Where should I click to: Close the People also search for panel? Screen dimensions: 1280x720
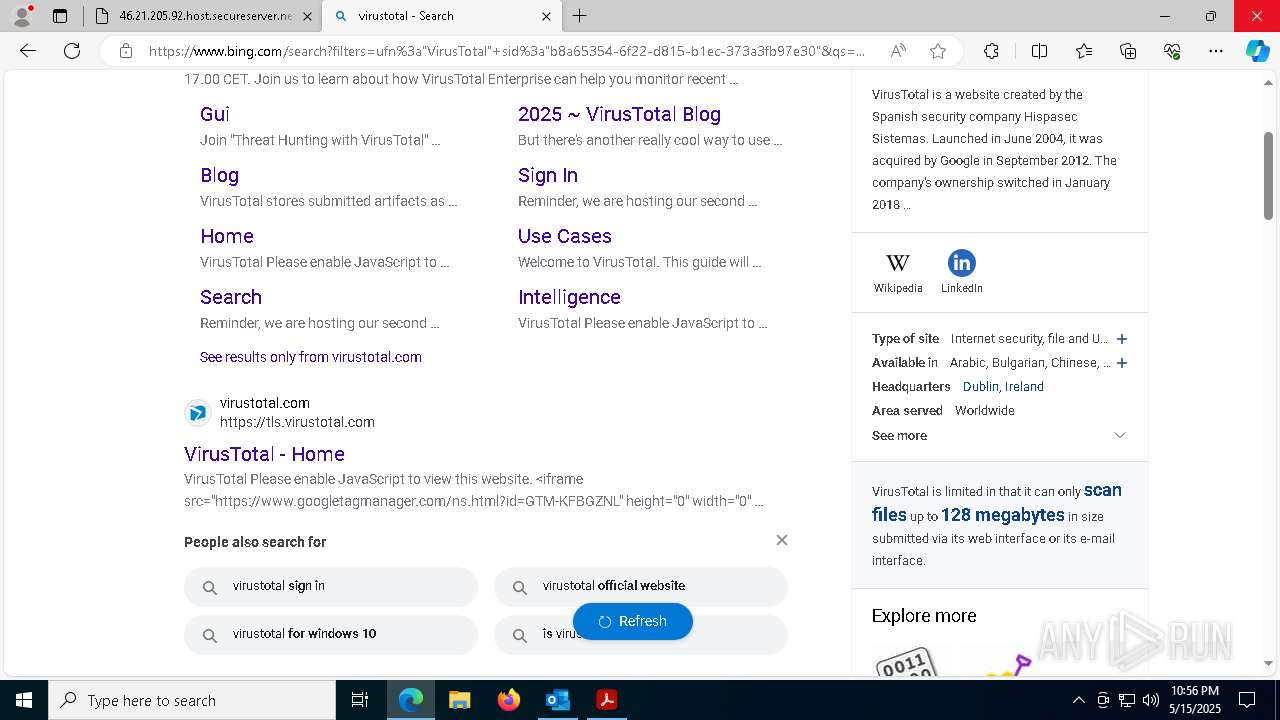tap(782, 540)
